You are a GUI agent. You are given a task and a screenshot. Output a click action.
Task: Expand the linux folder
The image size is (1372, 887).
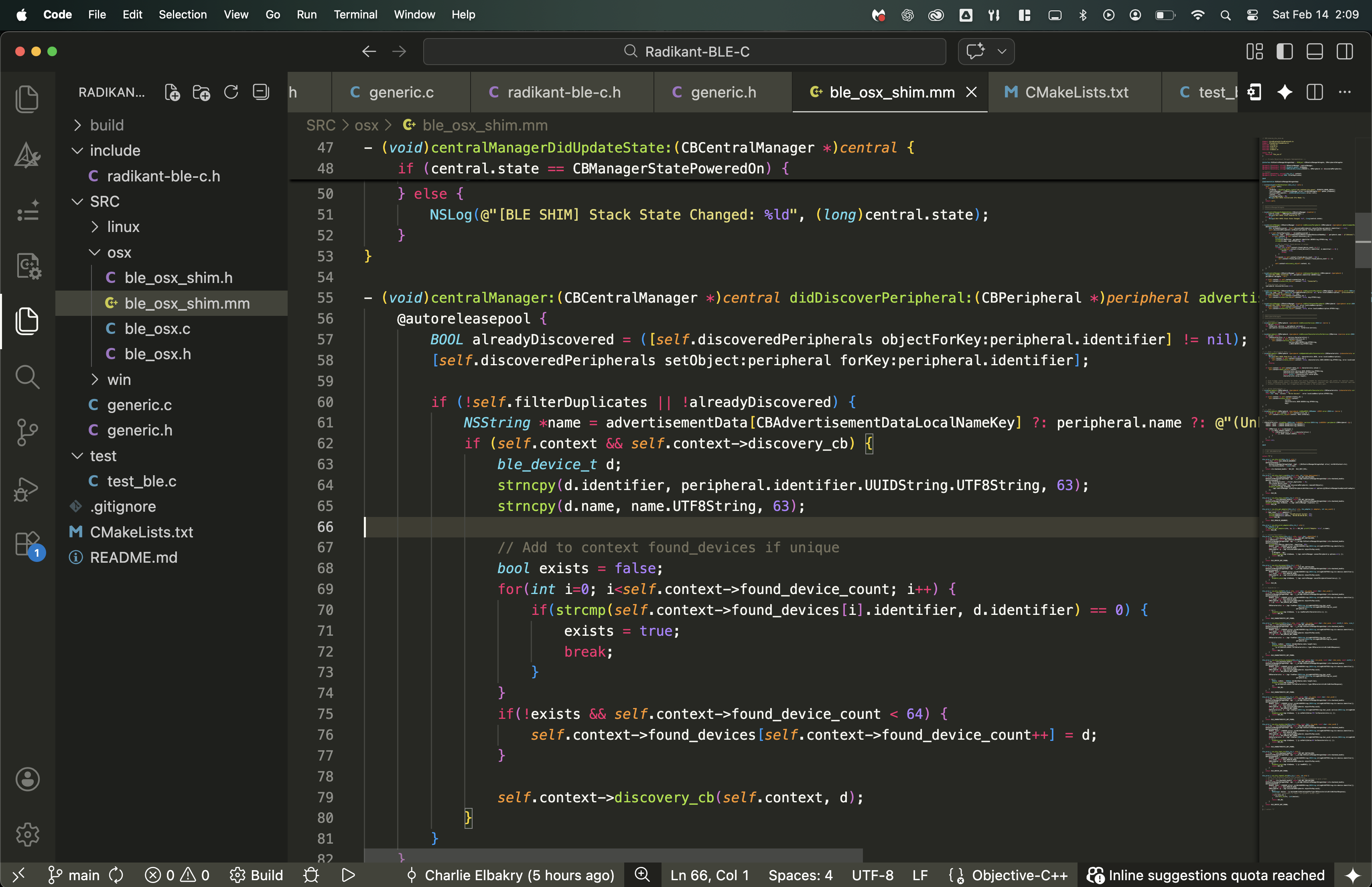pos(172,227)
